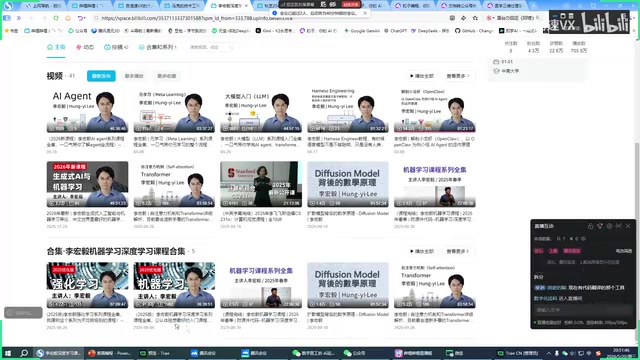
Task: Open the 机器学习 2025 collection thumbnail
Action: click(x=174, y=285)
